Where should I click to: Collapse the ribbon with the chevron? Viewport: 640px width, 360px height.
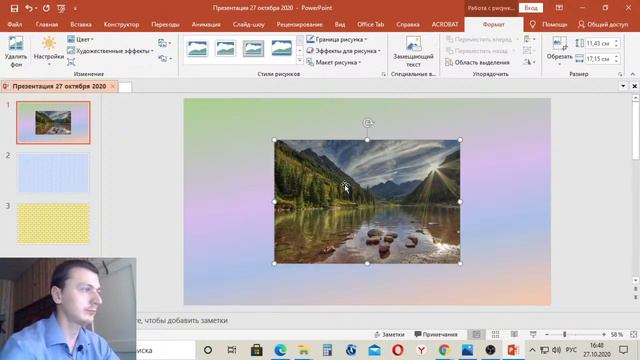(633, 74)
